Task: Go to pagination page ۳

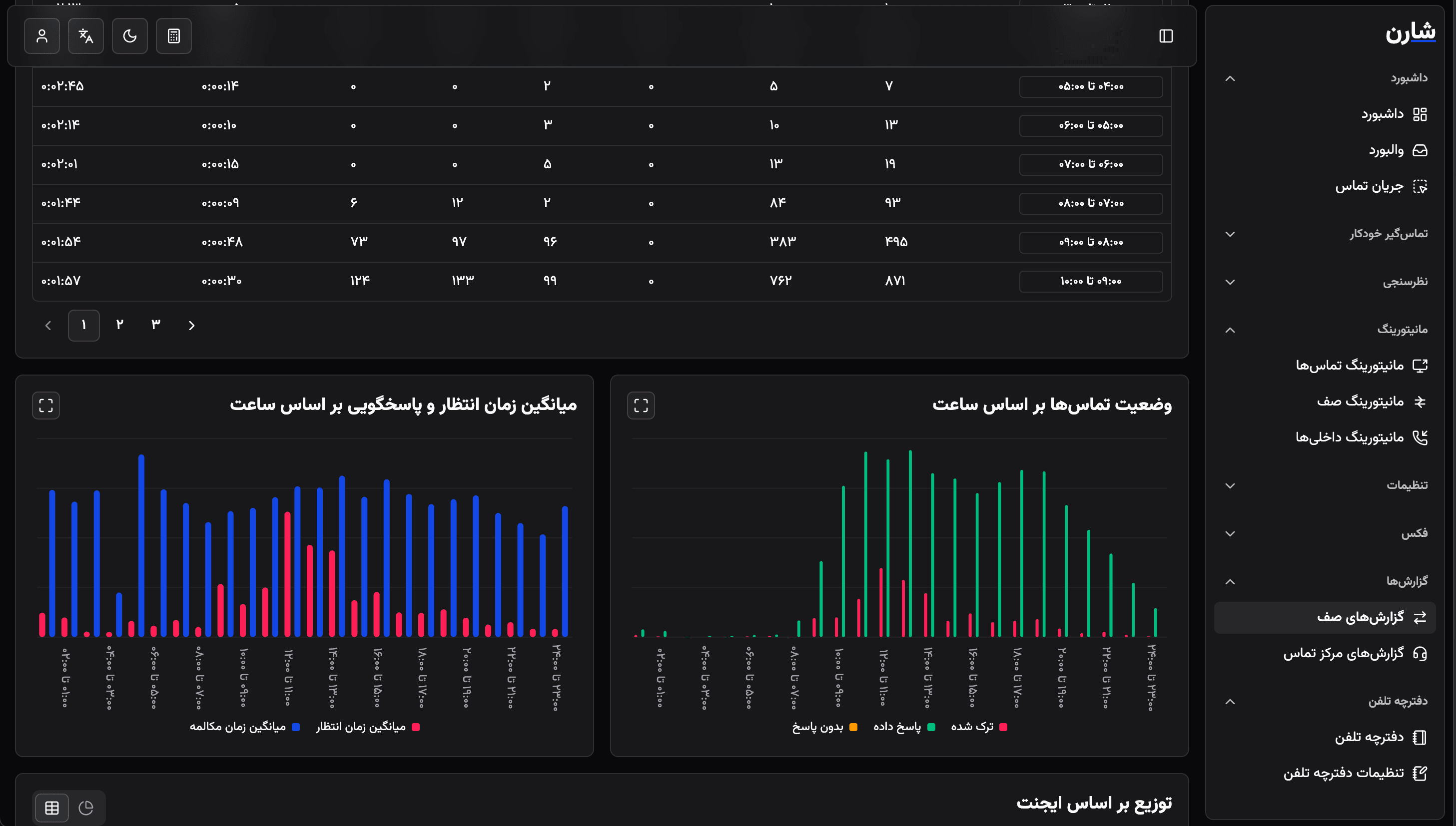Action: (155, 325)
